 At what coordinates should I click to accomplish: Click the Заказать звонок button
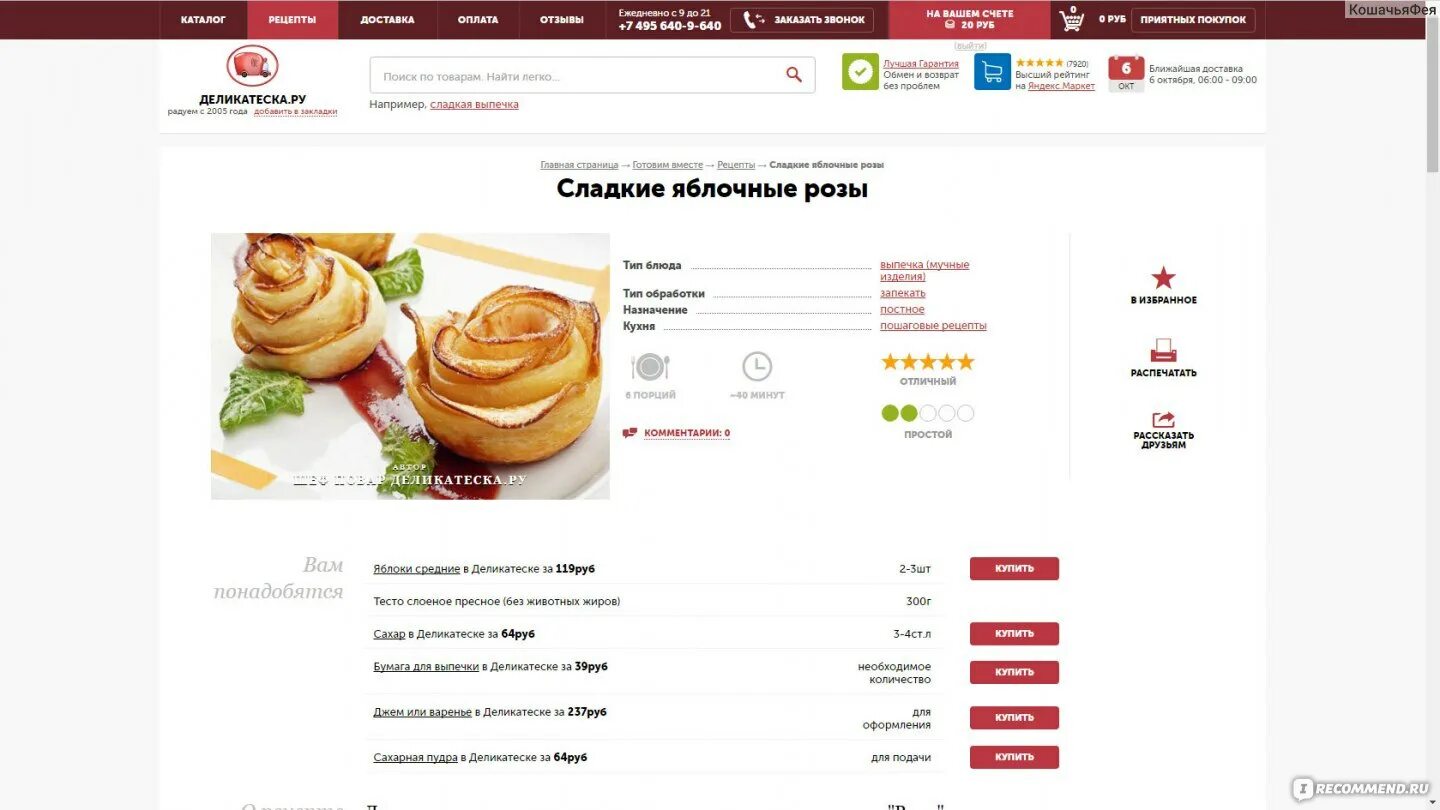[802, 20]
